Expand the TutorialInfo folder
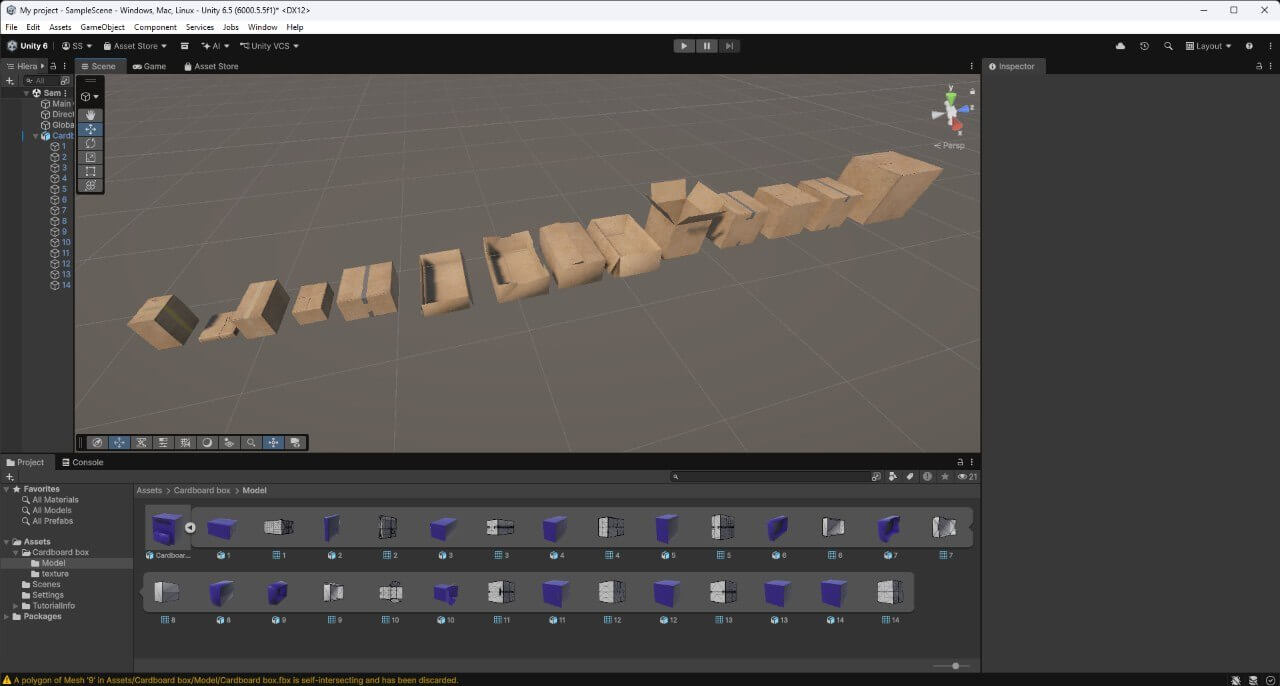The height and width of the screenshot is (686, 1280). (16, 606)
